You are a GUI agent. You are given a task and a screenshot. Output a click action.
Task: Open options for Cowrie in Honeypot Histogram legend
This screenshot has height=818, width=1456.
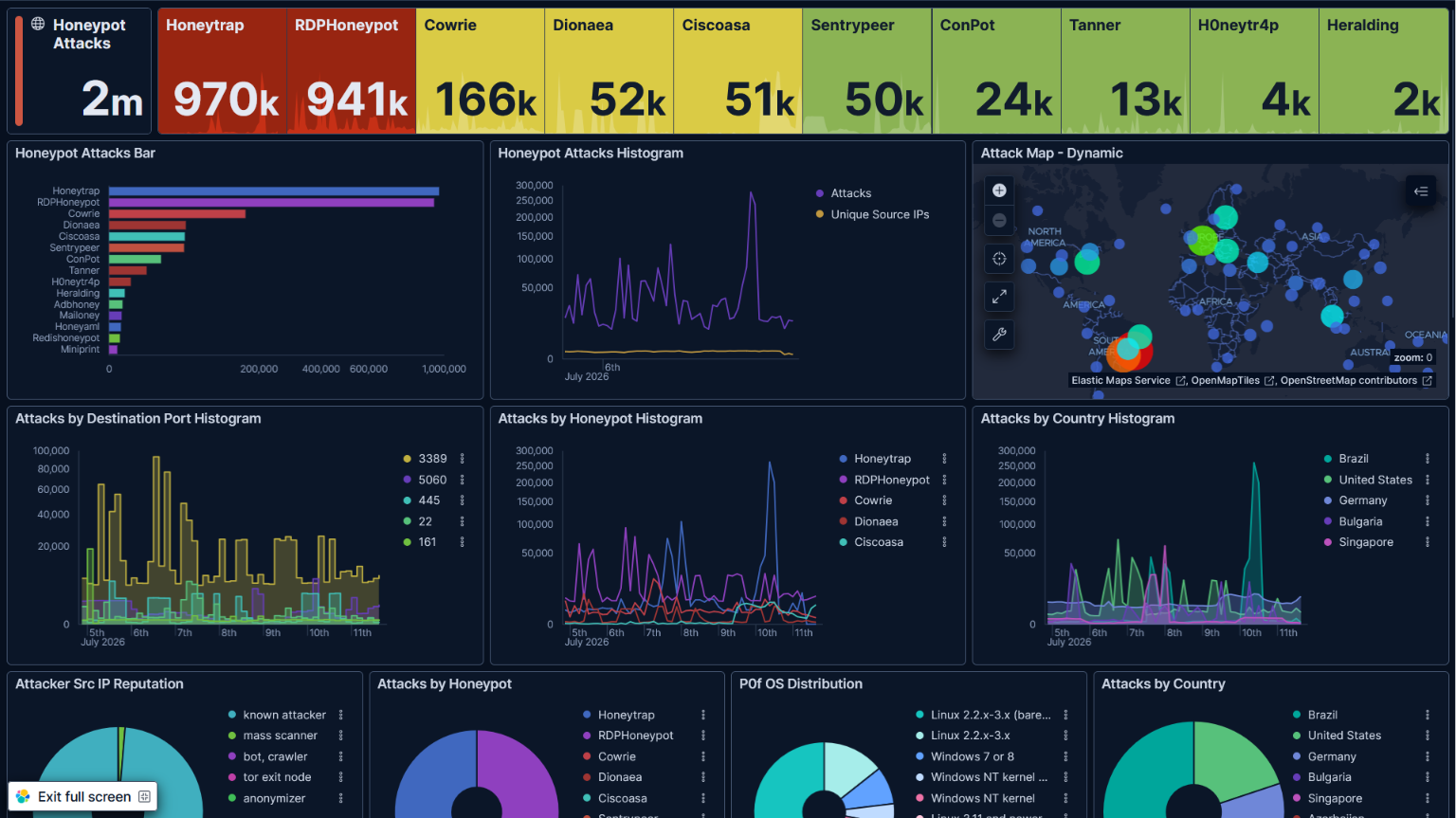944,500
